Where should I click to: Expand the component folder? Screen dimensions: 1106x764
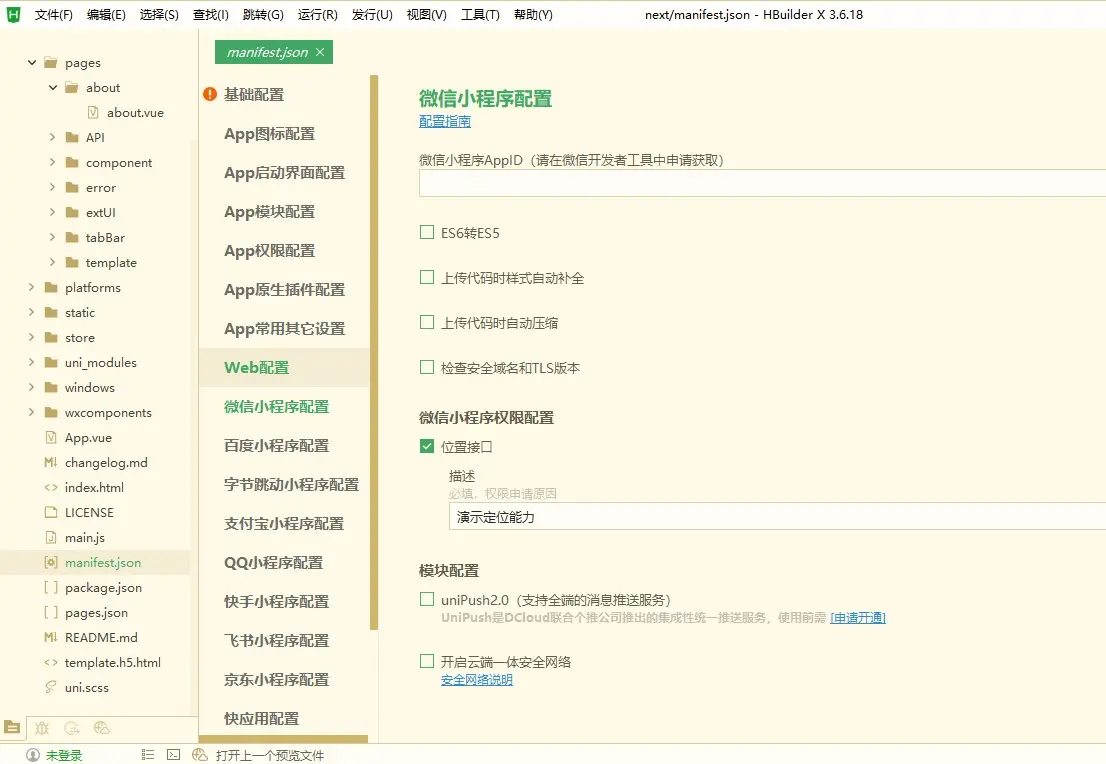tap(52, 162)
